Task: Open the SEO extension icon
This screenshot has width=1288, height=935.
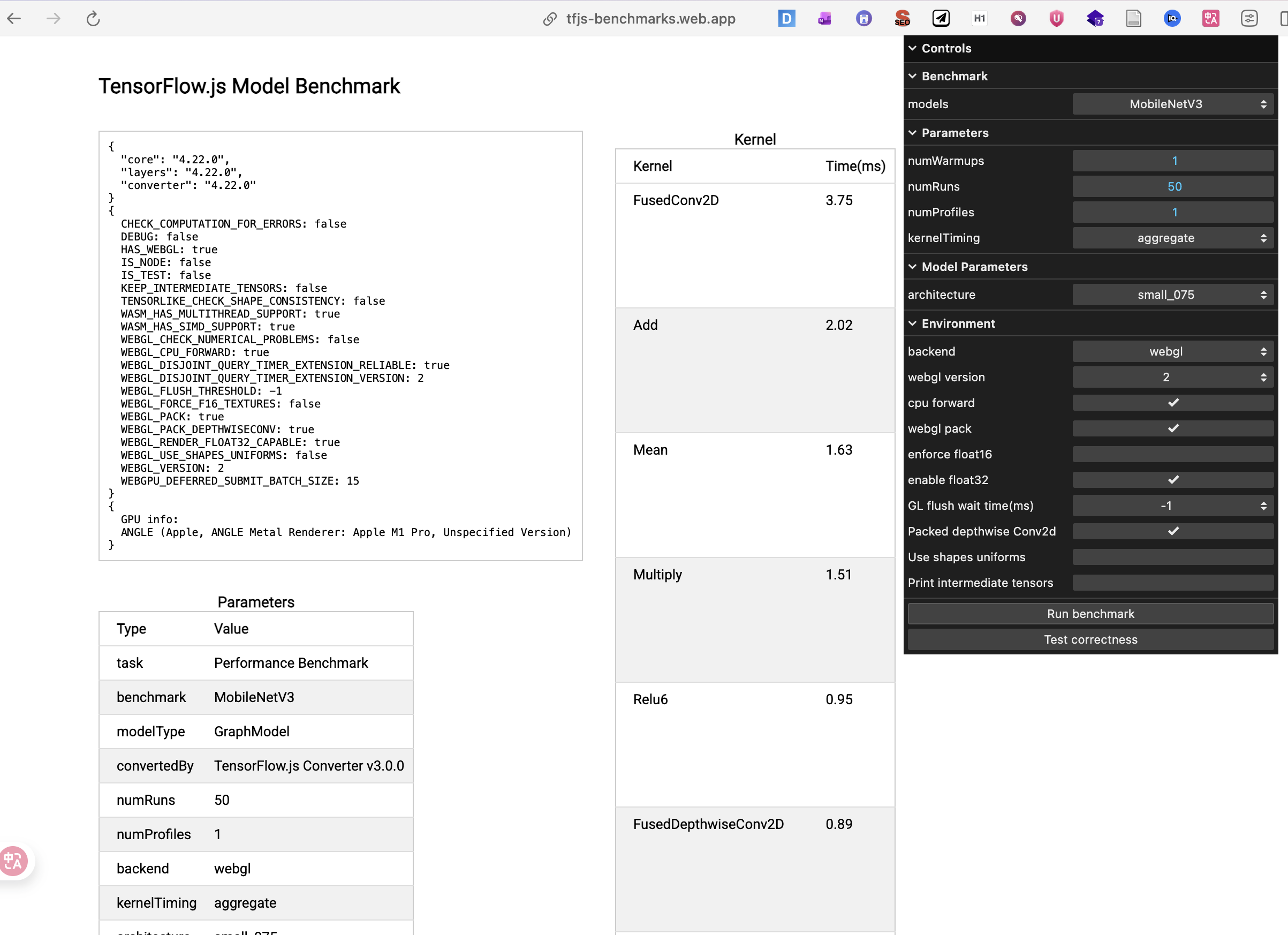Action: click(x=902, y=19)
